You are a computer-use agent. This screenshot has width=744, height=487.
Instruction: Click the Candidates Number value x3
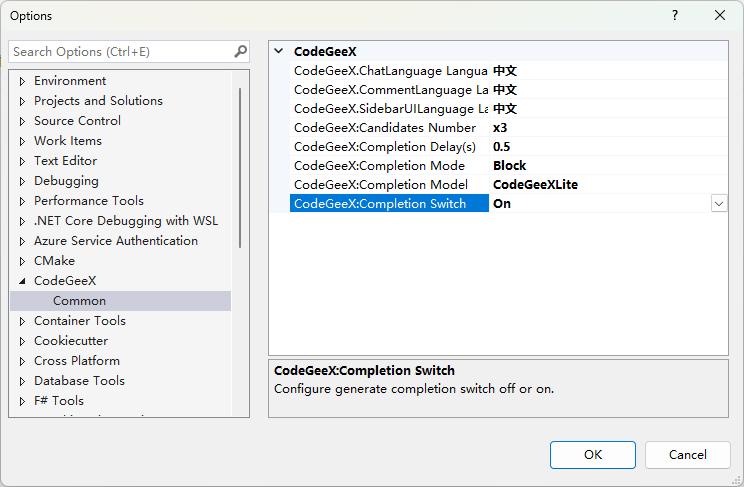click(x=500, y=128)
